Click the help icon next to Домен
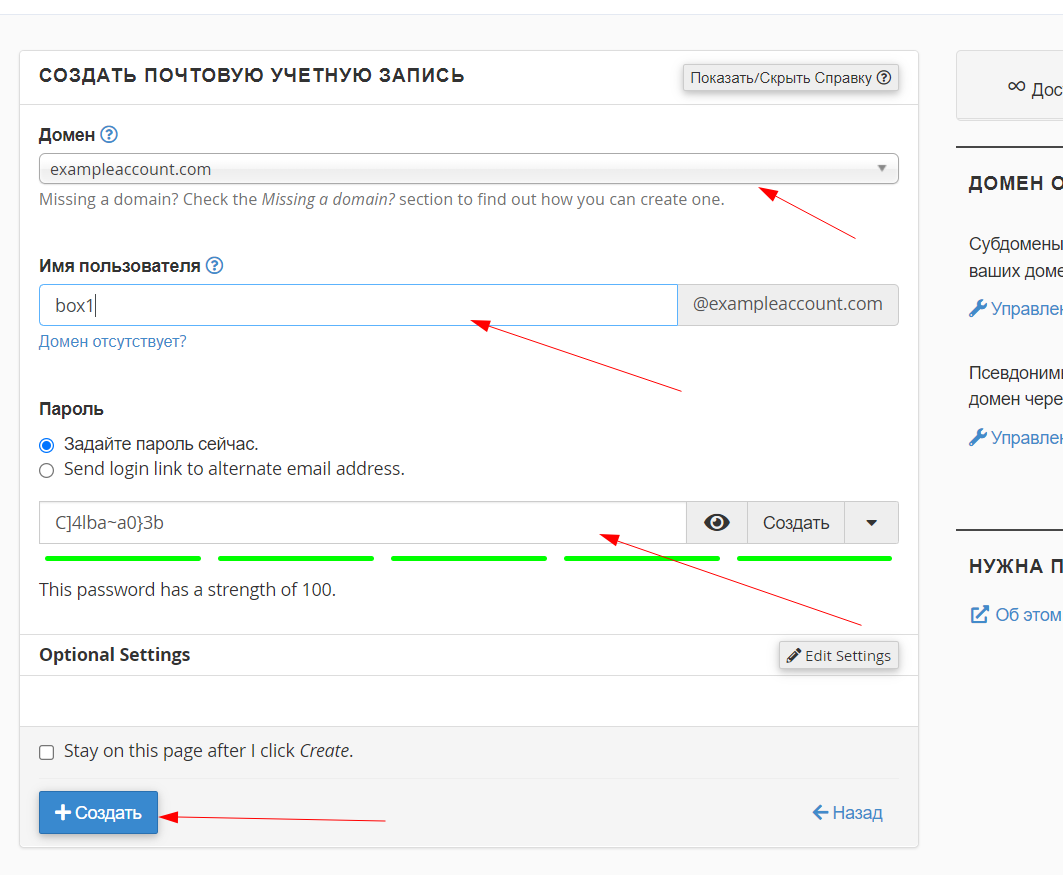This screenshot has height=875, width=1063. (x=109, y=134)
